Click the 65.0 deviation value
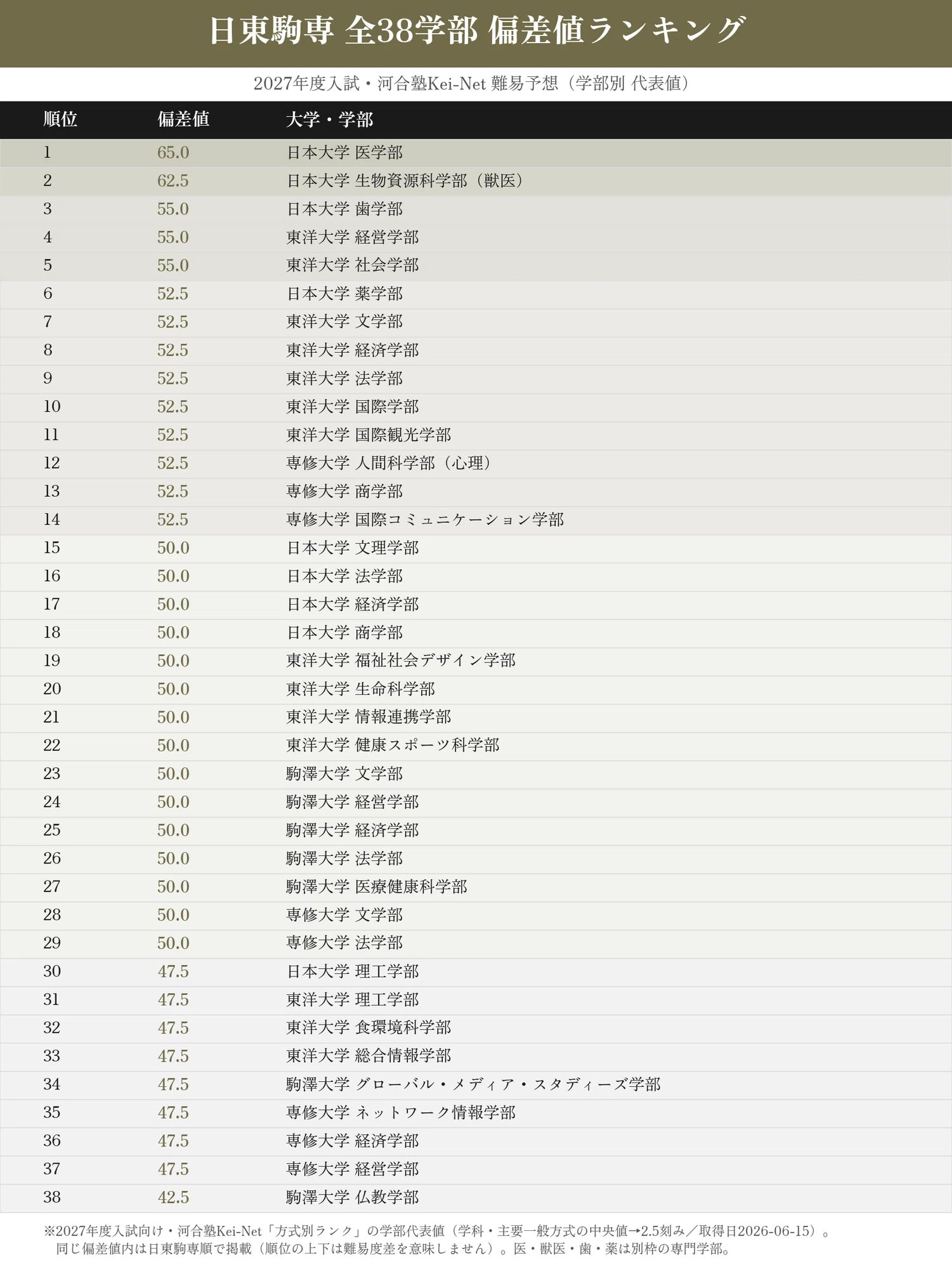952x1269 pixels. tap(173, 153)
